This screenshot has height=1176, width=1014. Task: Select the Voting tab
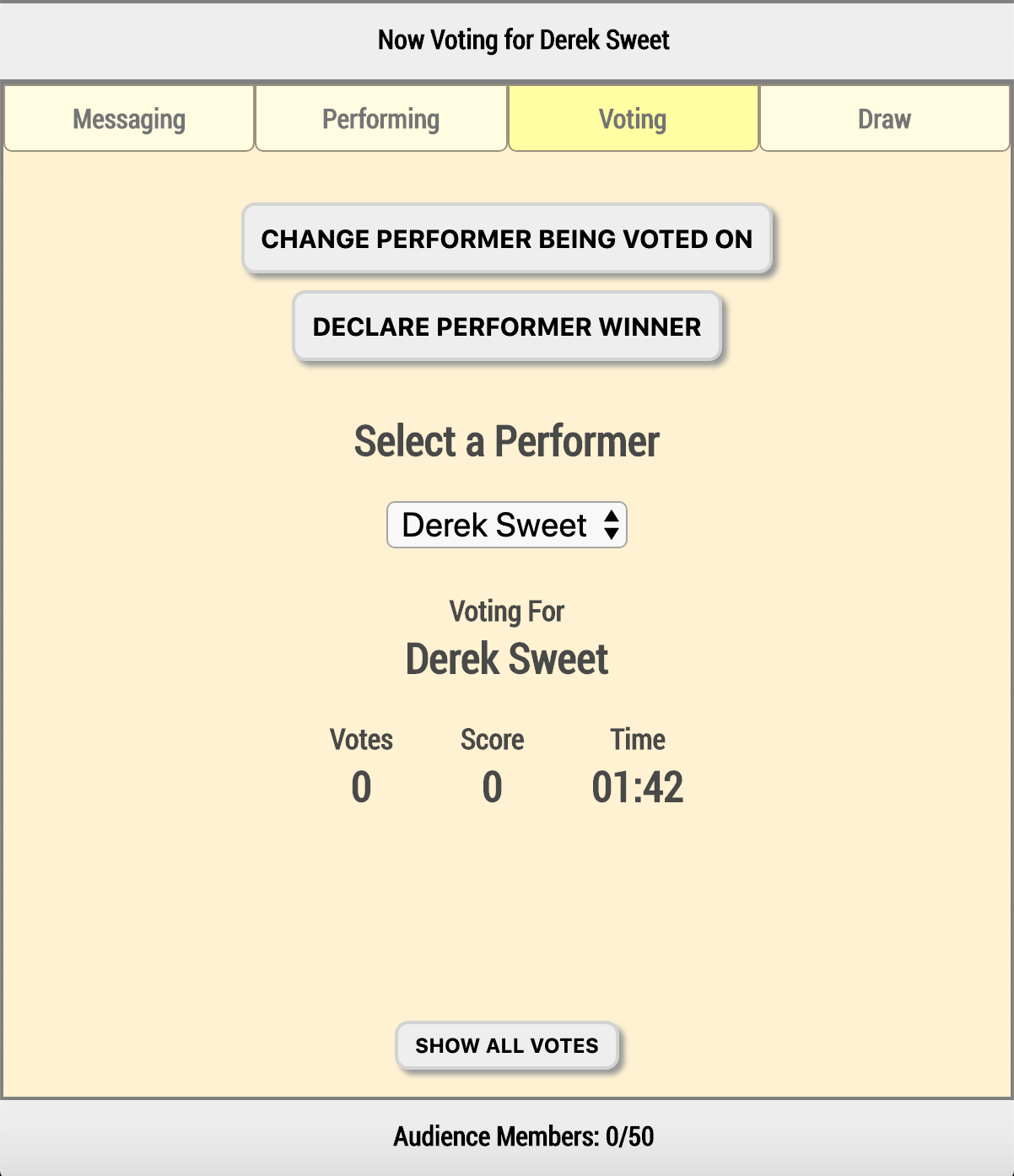pyautogui.click(x=633, y=118)
